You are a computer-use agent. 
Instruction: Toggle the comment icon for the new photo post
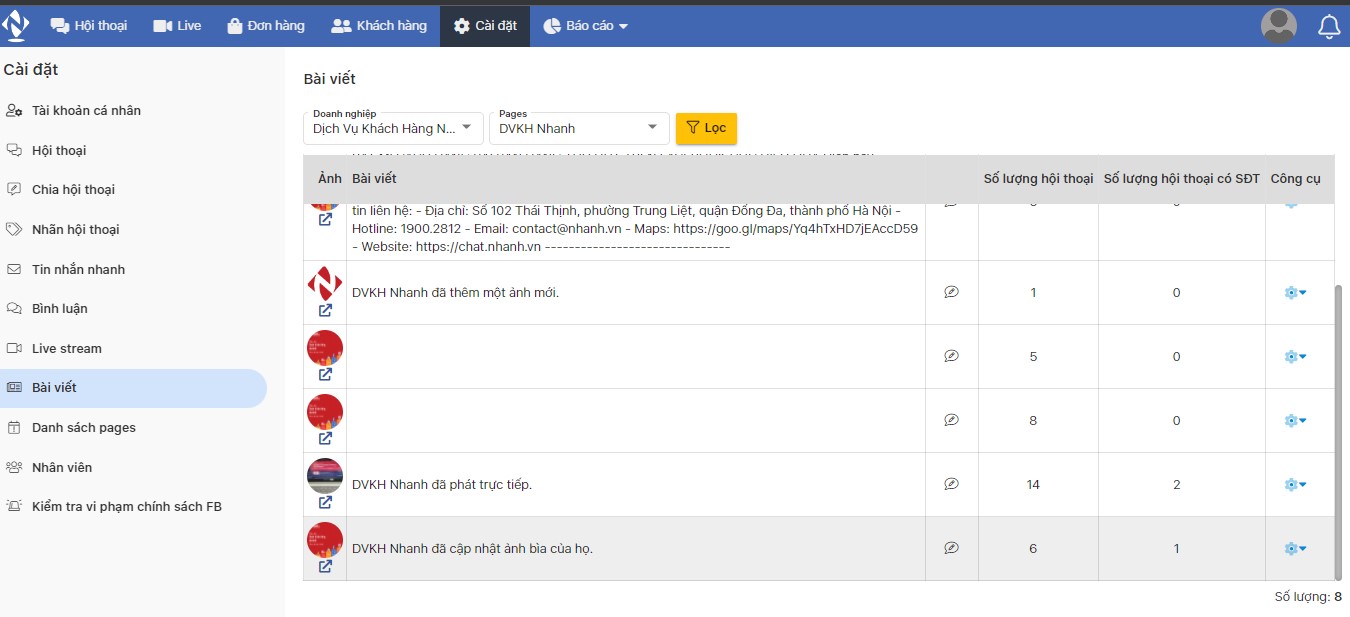[x=951, y=292]
